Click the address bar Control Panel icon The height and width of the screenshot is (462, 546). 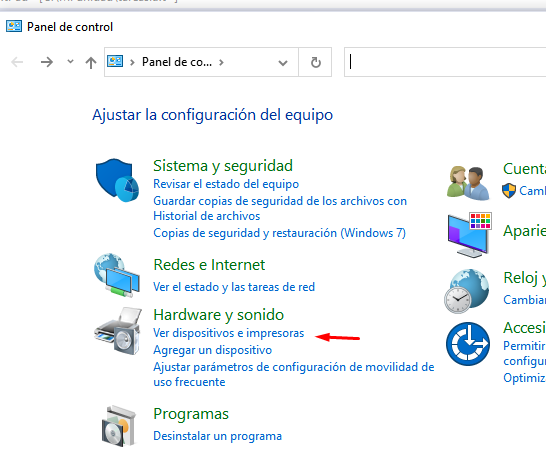[x=115, y=62]
